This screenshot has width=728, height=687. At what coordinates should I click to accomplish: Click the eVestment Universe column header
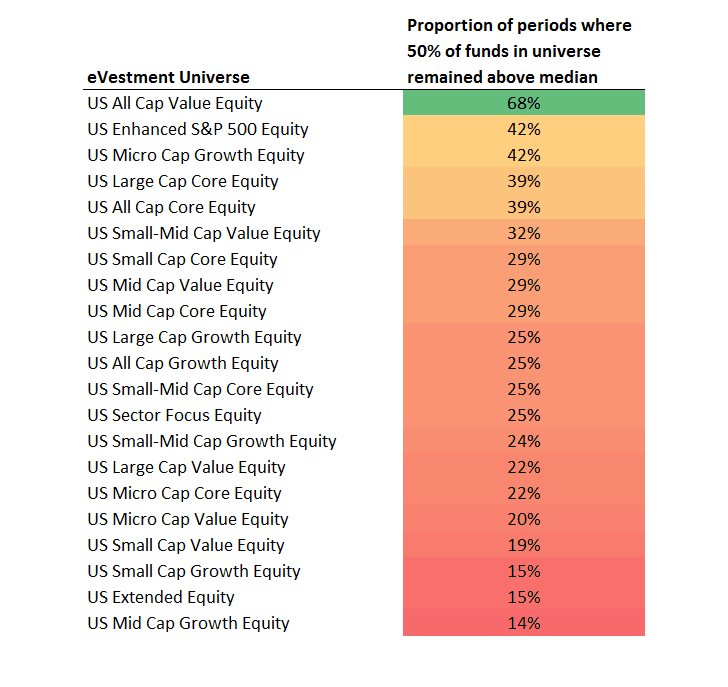pyautogui.click(x=168, y=77)
